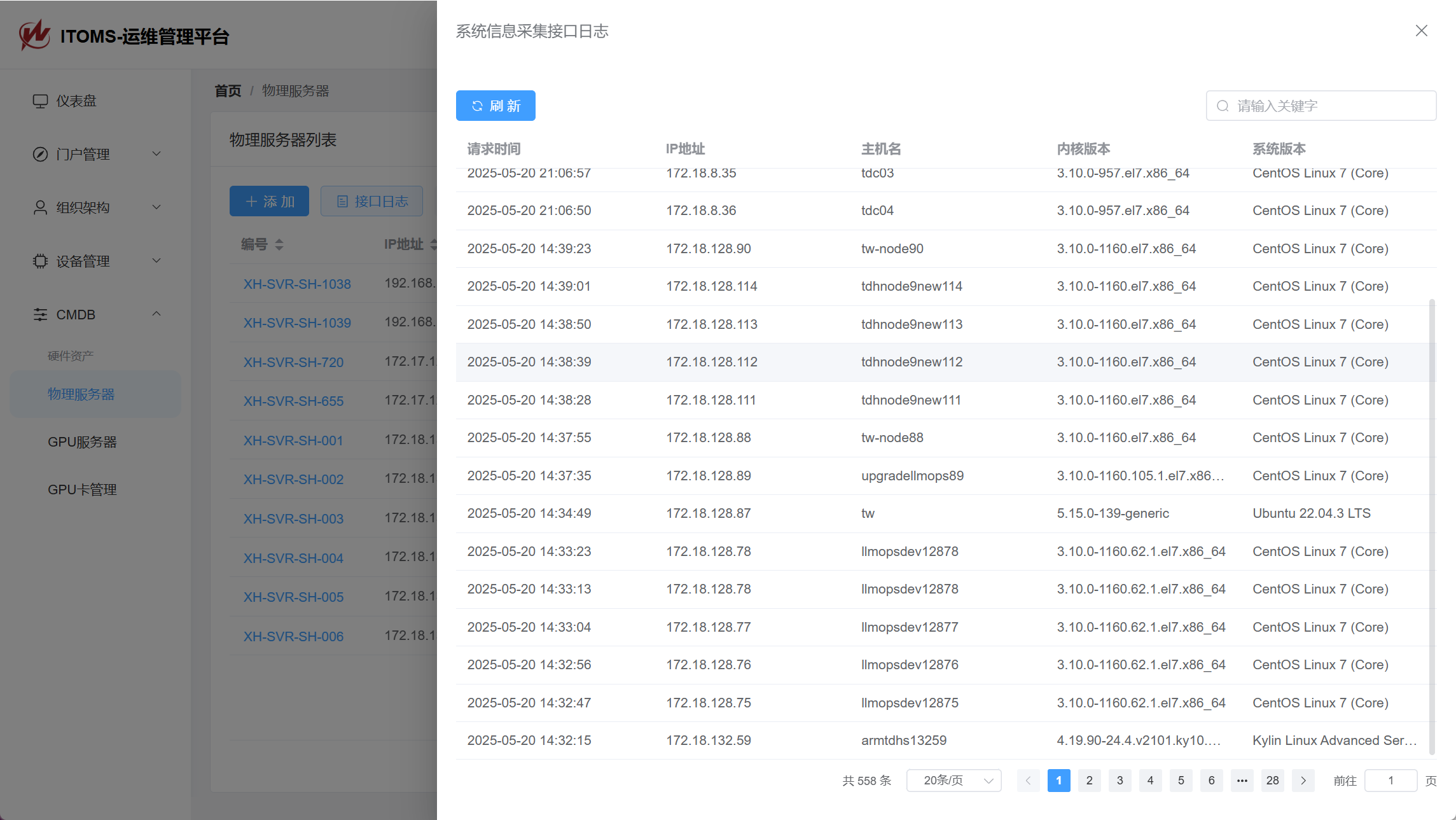This screenshot has width=1456, height=820.
Task: Open the GPU卡管理 menu item
Action: 95,490
